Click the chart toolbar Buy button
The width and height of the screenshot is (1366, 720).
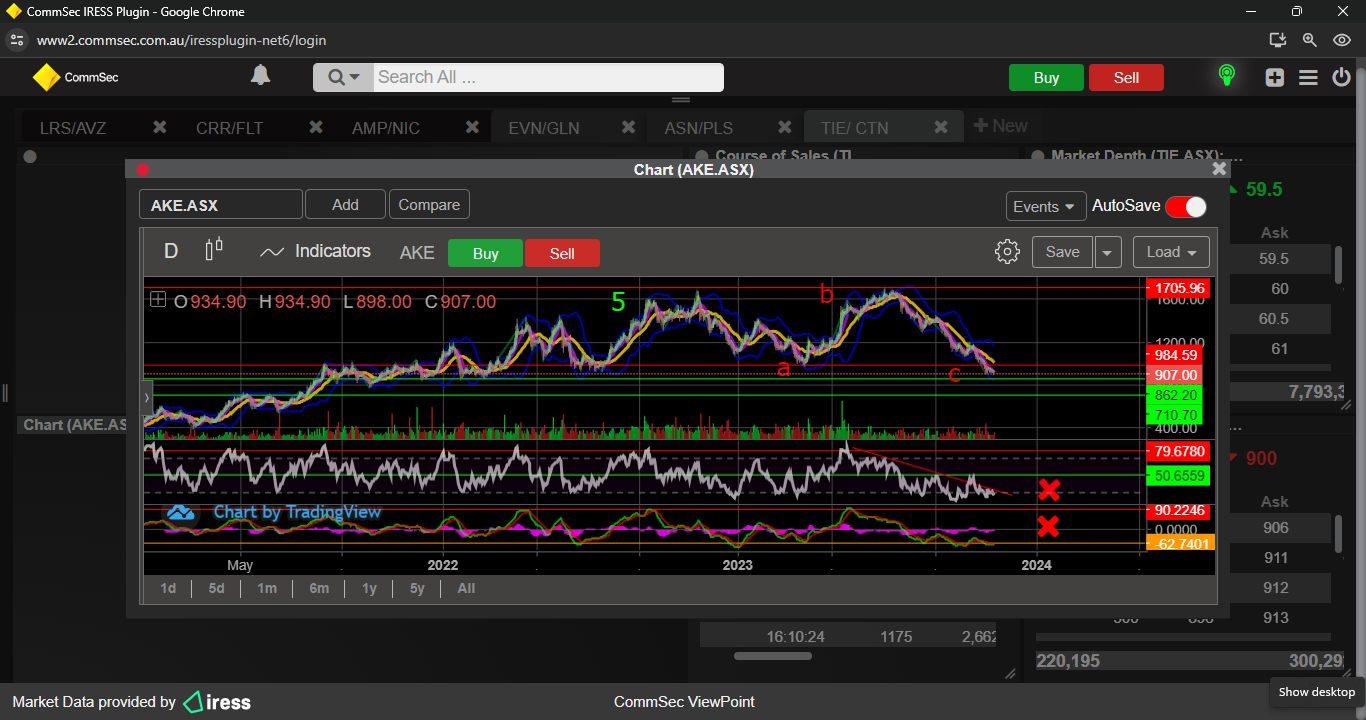coord(485,254)
